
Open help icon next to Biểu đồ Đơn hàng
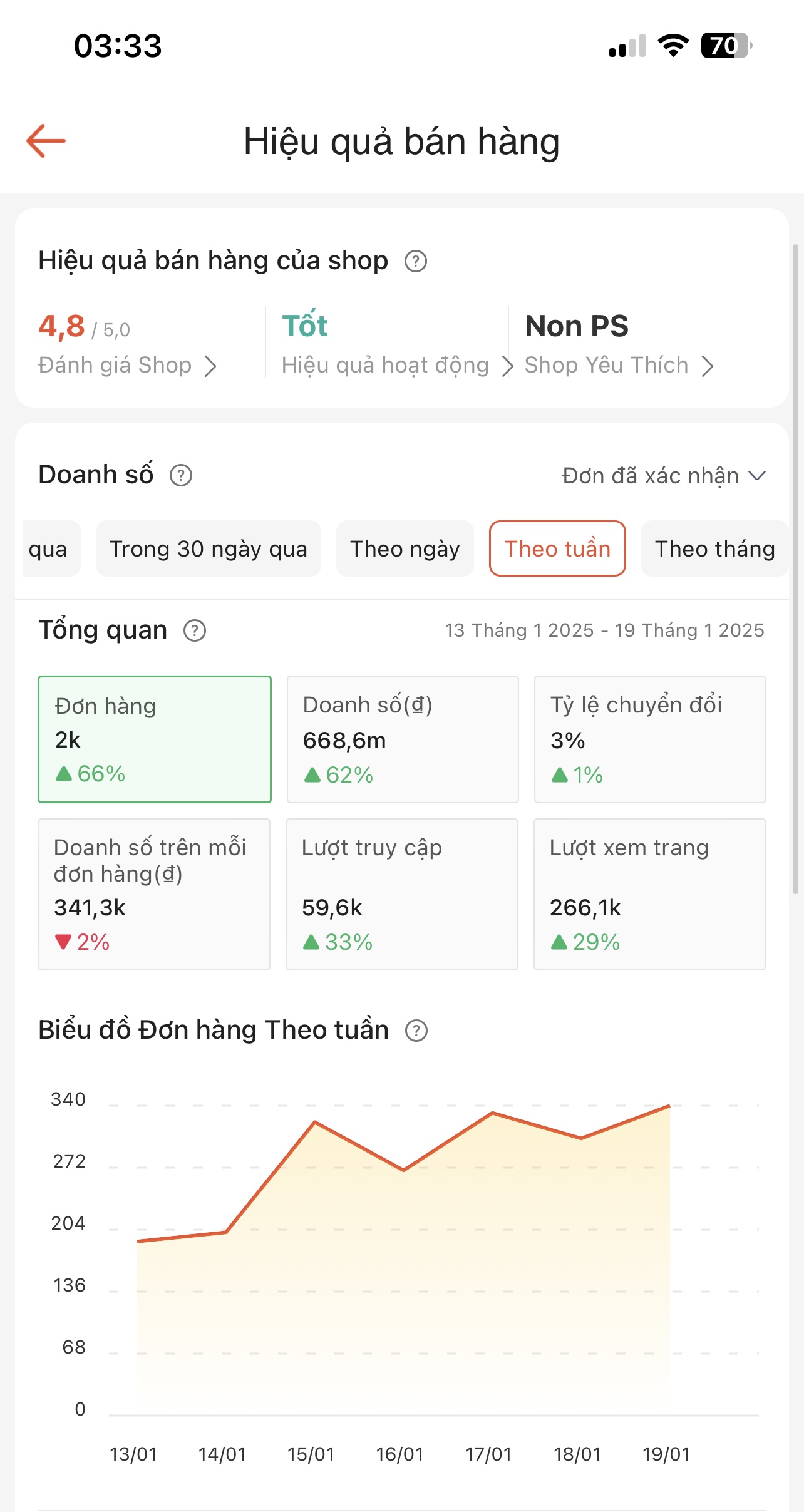click(416, 1031)
